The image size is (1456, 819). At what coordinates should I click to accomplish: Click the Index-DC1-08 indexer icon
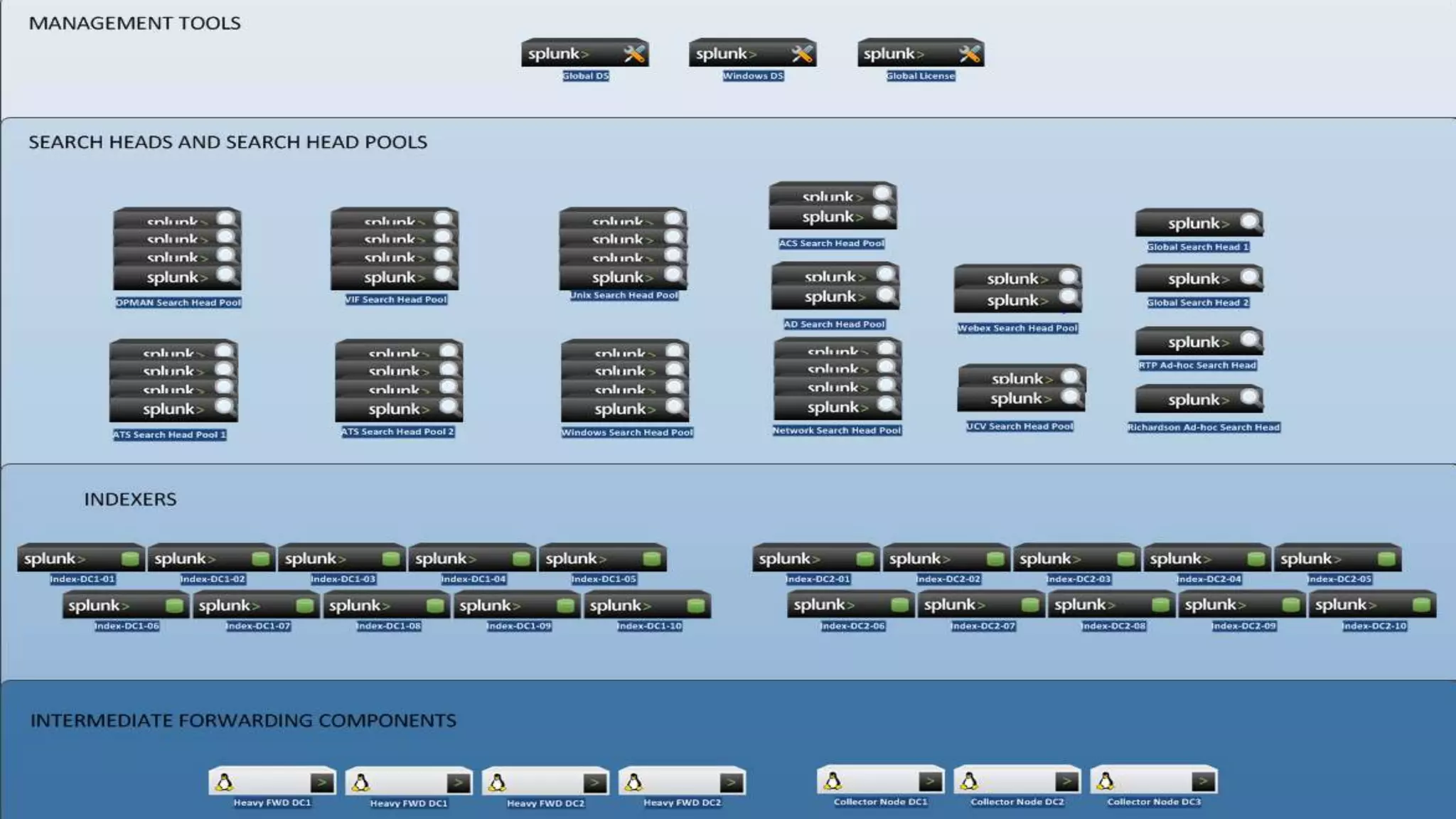pyautogui.click(x=387, y=606)
